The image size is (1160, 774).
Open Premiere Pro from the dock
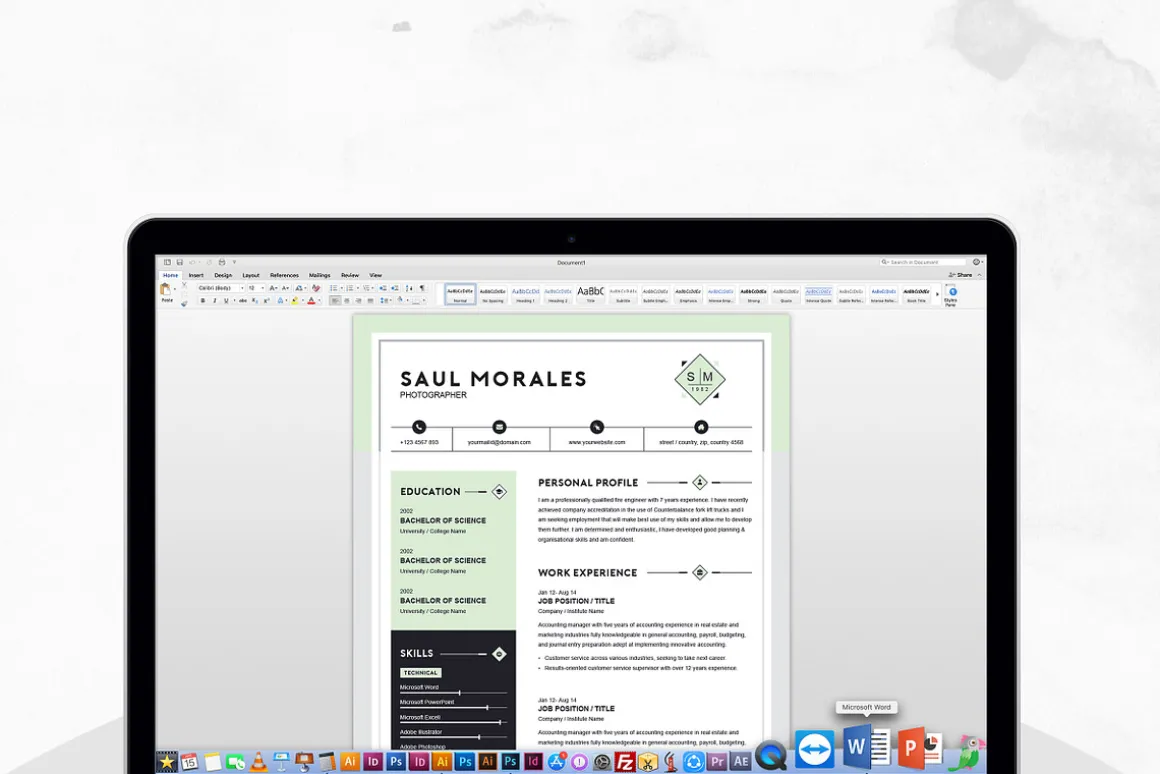716,761
